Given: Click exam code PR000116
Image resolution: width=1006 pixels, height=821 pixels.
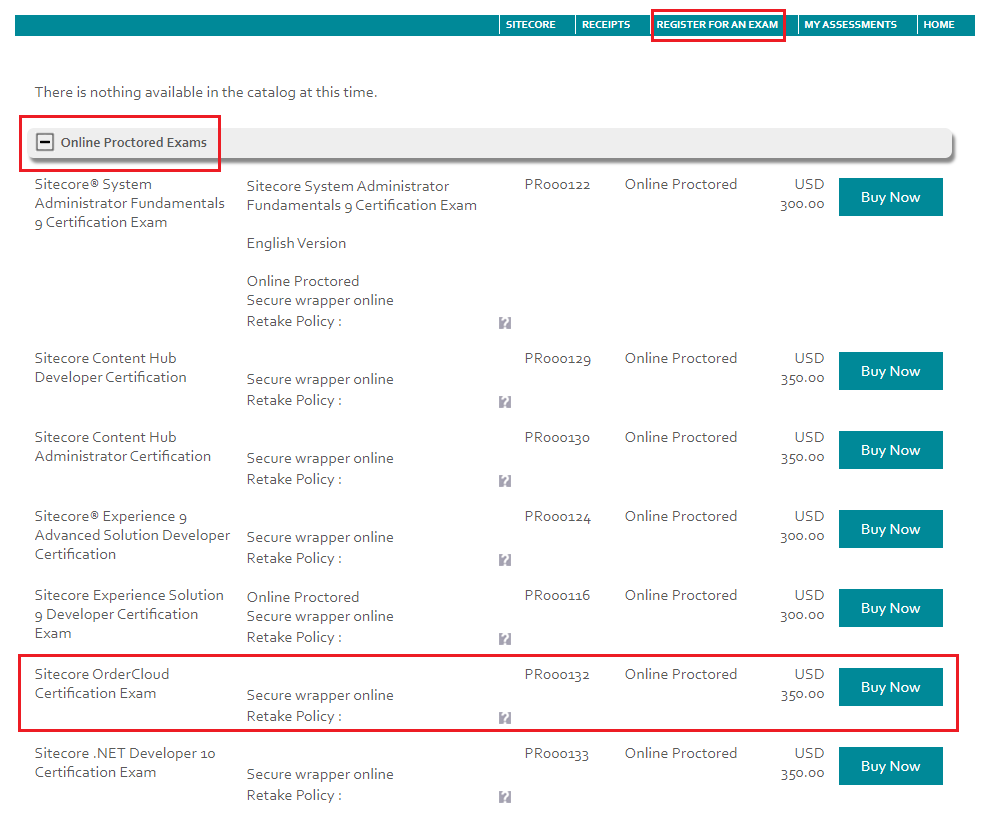Looking at the screenshot, I should tap(557, 595).
